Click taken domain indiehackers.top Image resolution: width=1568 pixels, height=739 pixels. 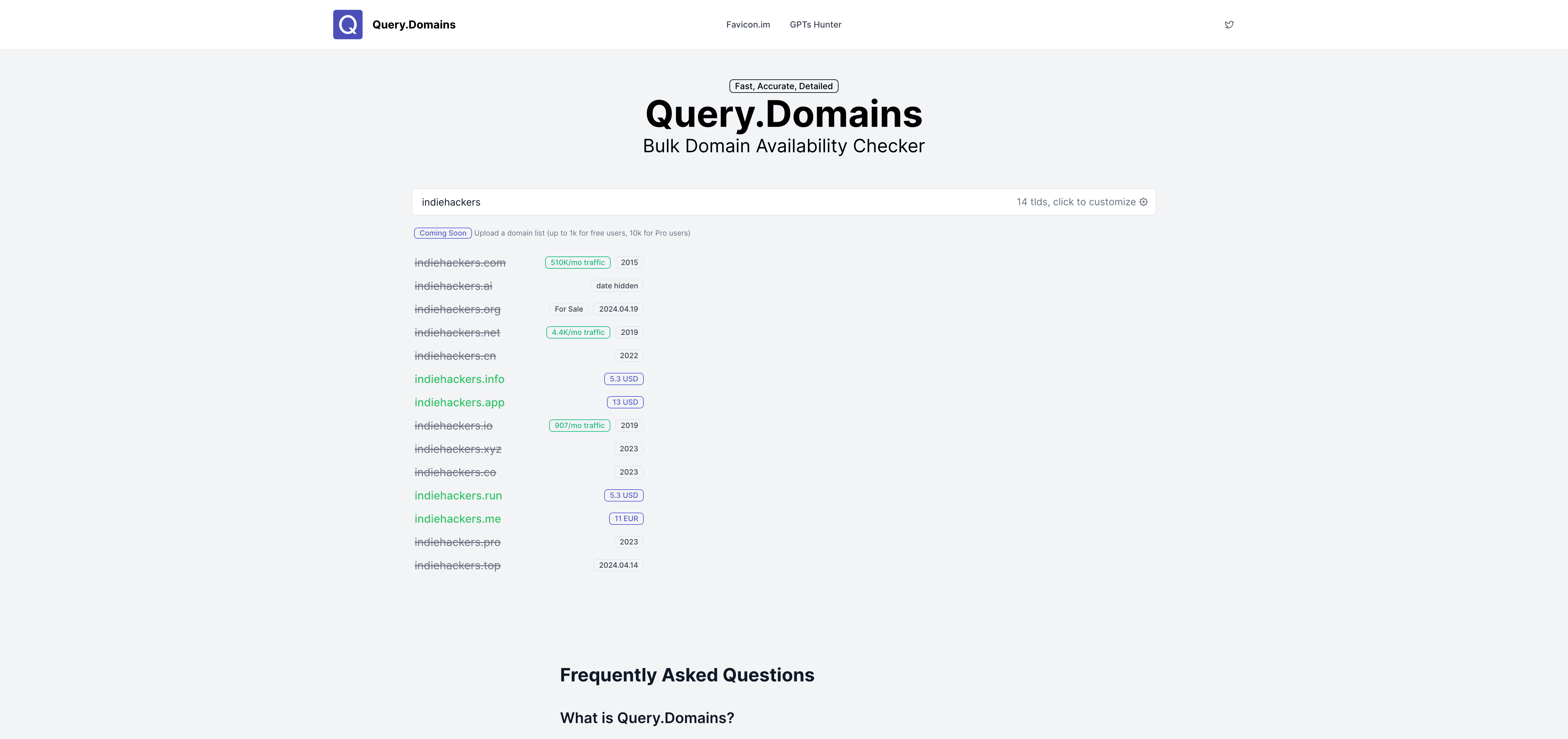coord(457,566)
